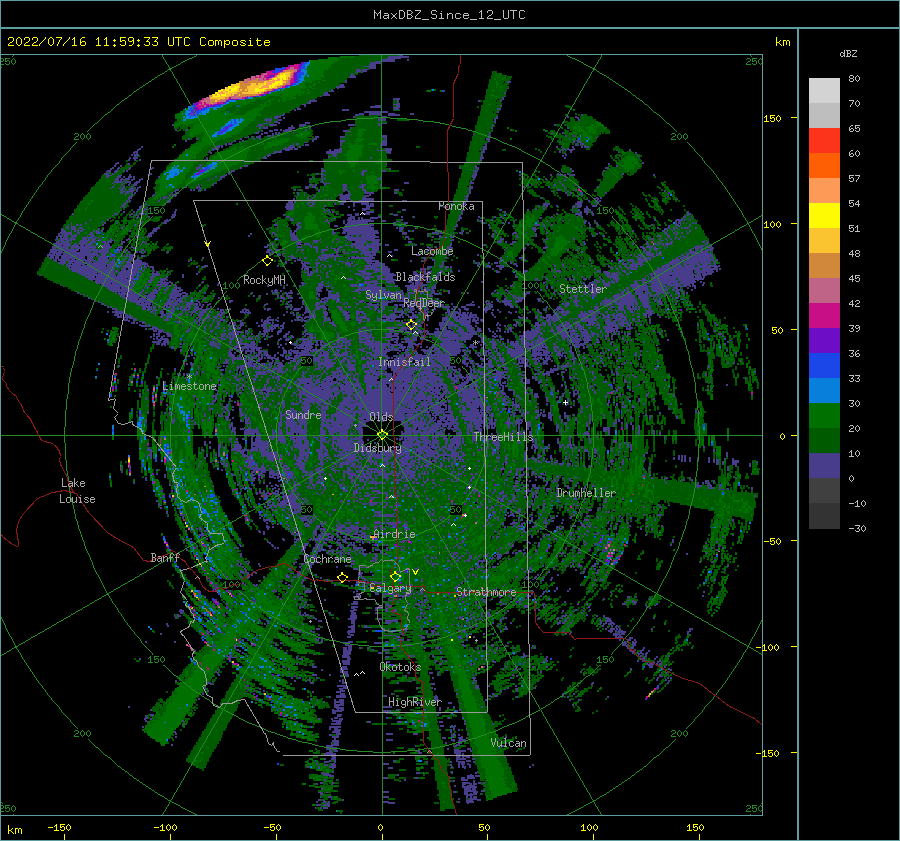Click the blue 33–36 dBZ legend swatch
The height and width of the screenshot is (841, 900).
pyautogui.click(x=824, y=366)
